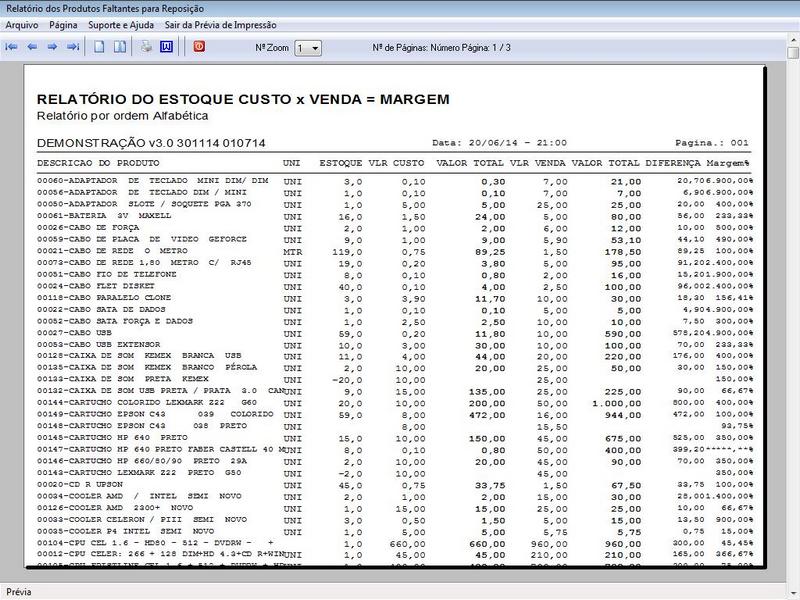Go to next page arrow
Image resolution: width=800 pixels, height=600 pixels.
[x=52, y=47]
